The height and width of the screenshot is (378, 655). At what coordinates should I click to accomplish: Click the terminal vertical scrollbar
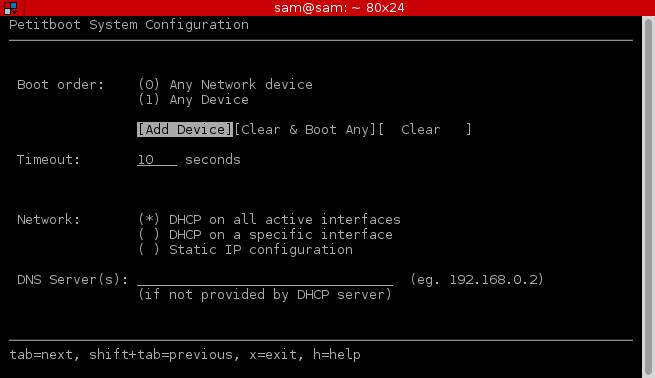[x=648, y=196]
